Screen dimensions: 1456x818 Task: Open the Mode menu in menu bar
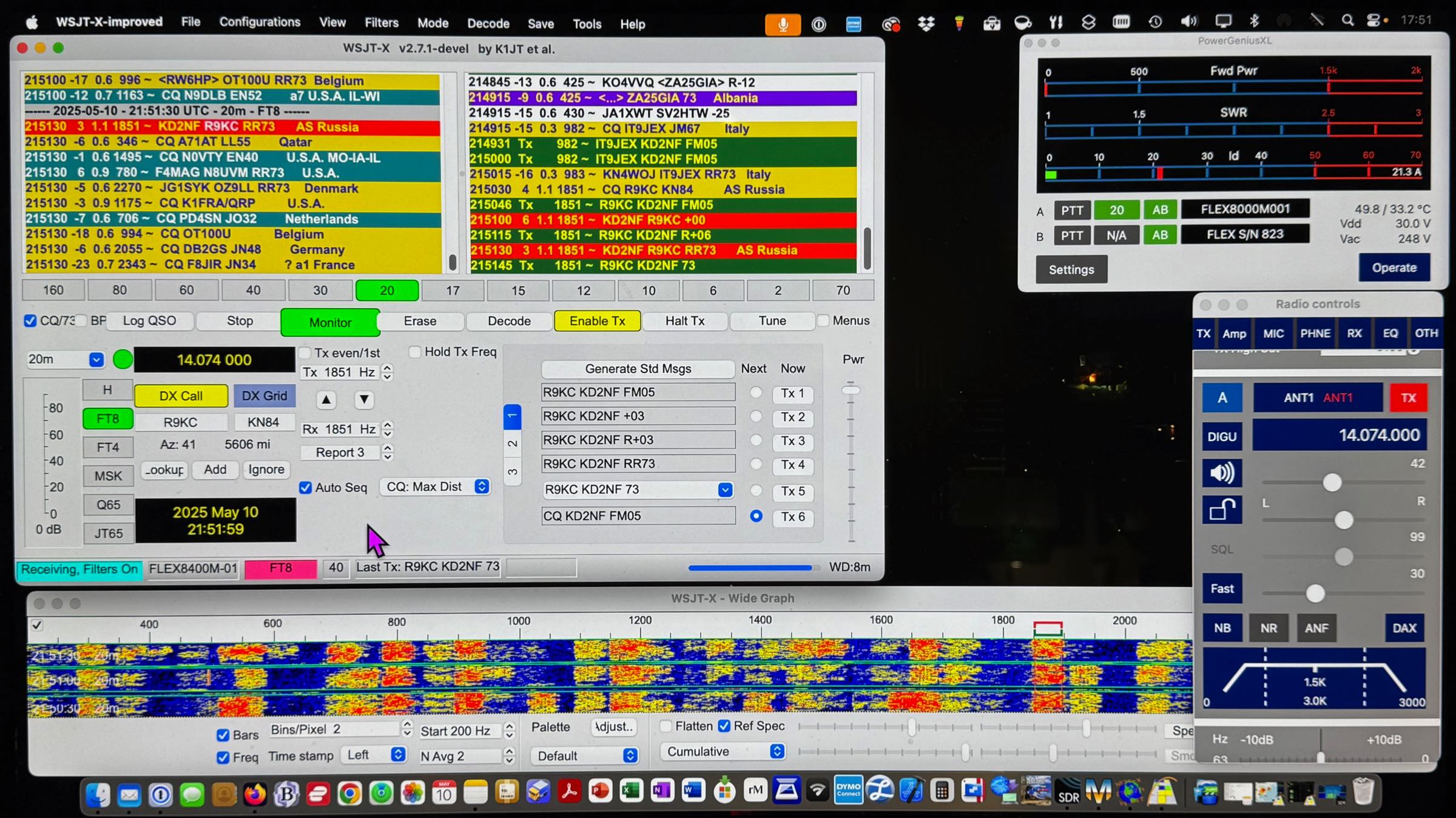click(x=433, y=23)
